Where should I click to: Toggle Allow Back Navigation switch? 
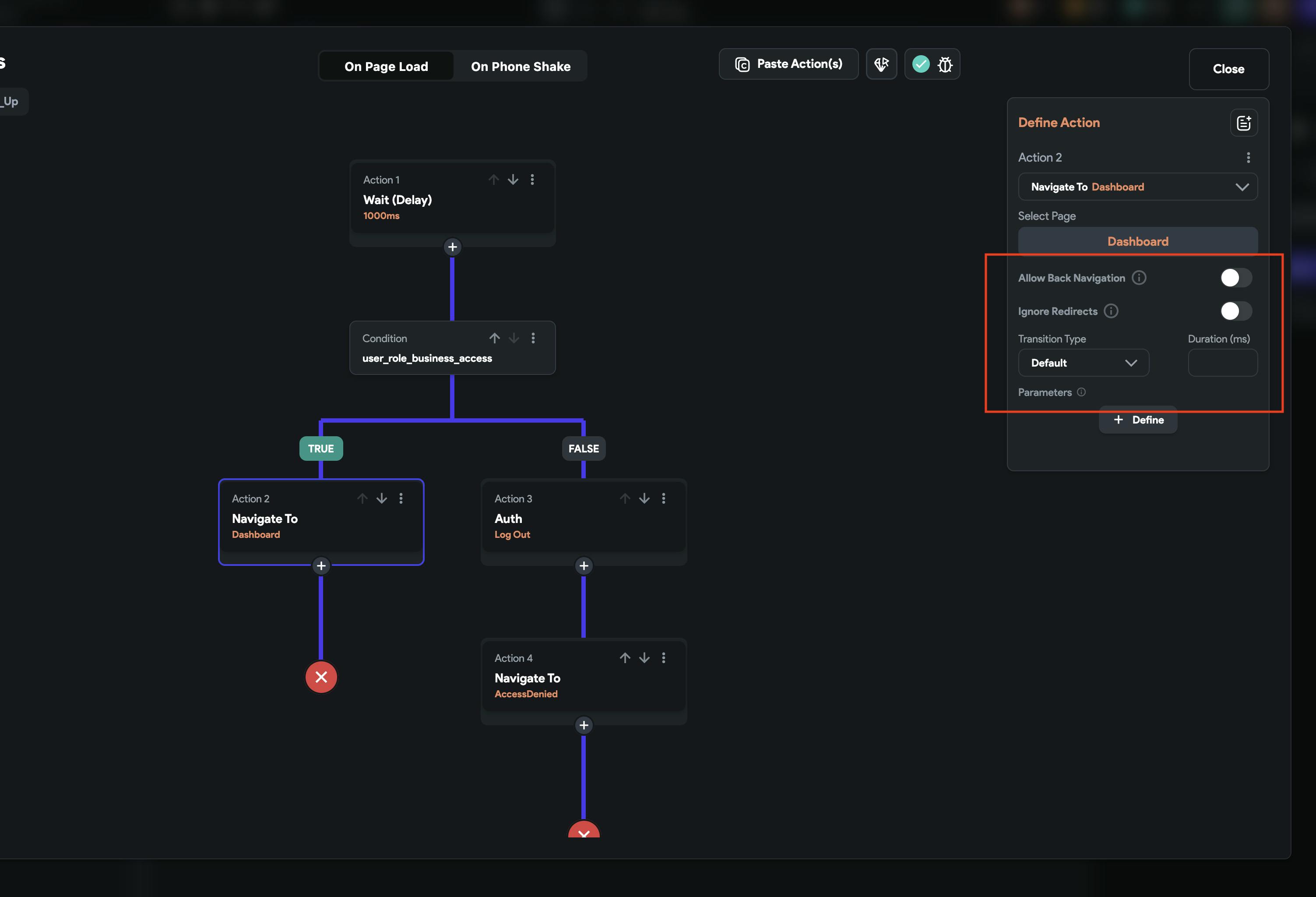1235,278
